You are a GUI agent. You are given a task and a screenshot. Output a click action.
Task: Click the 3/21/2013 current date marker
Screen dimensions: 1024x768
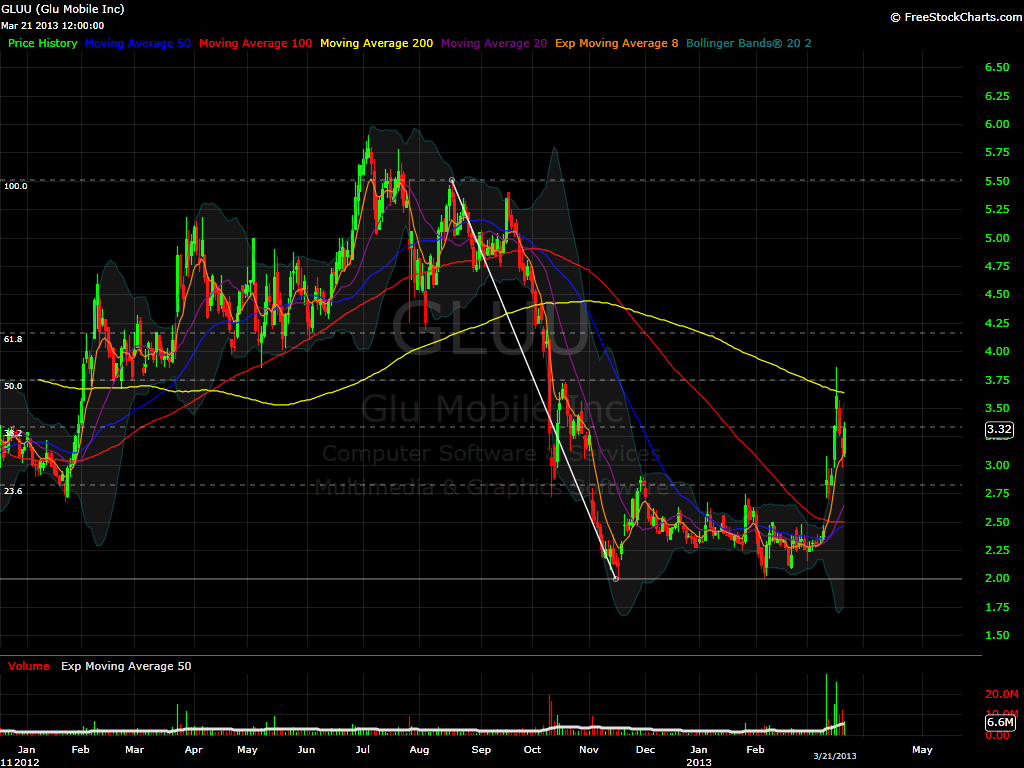pyautogui.click(x=835, y=756)
